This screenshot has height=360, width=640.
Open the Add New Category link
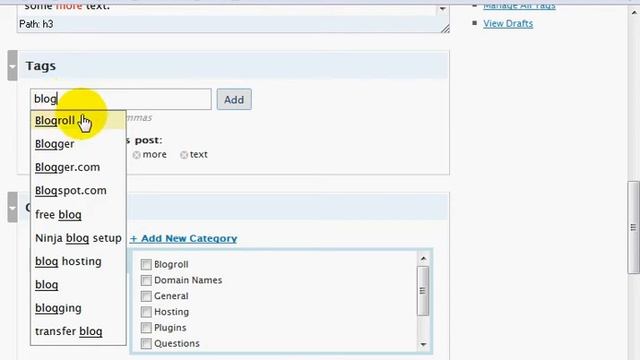[183, 238]
